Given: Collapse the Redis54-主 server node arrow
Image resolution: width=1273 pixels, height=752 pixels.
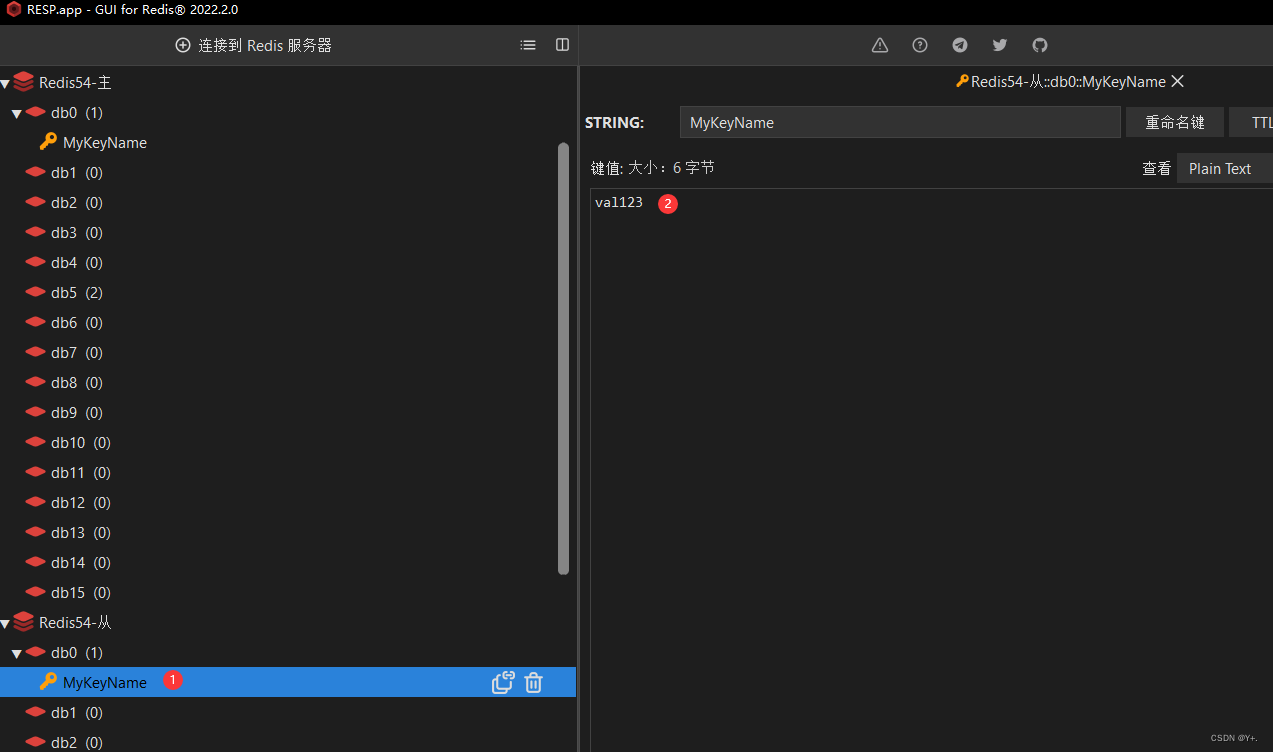Looking at the screenshot, I should [x=6, y=83].
